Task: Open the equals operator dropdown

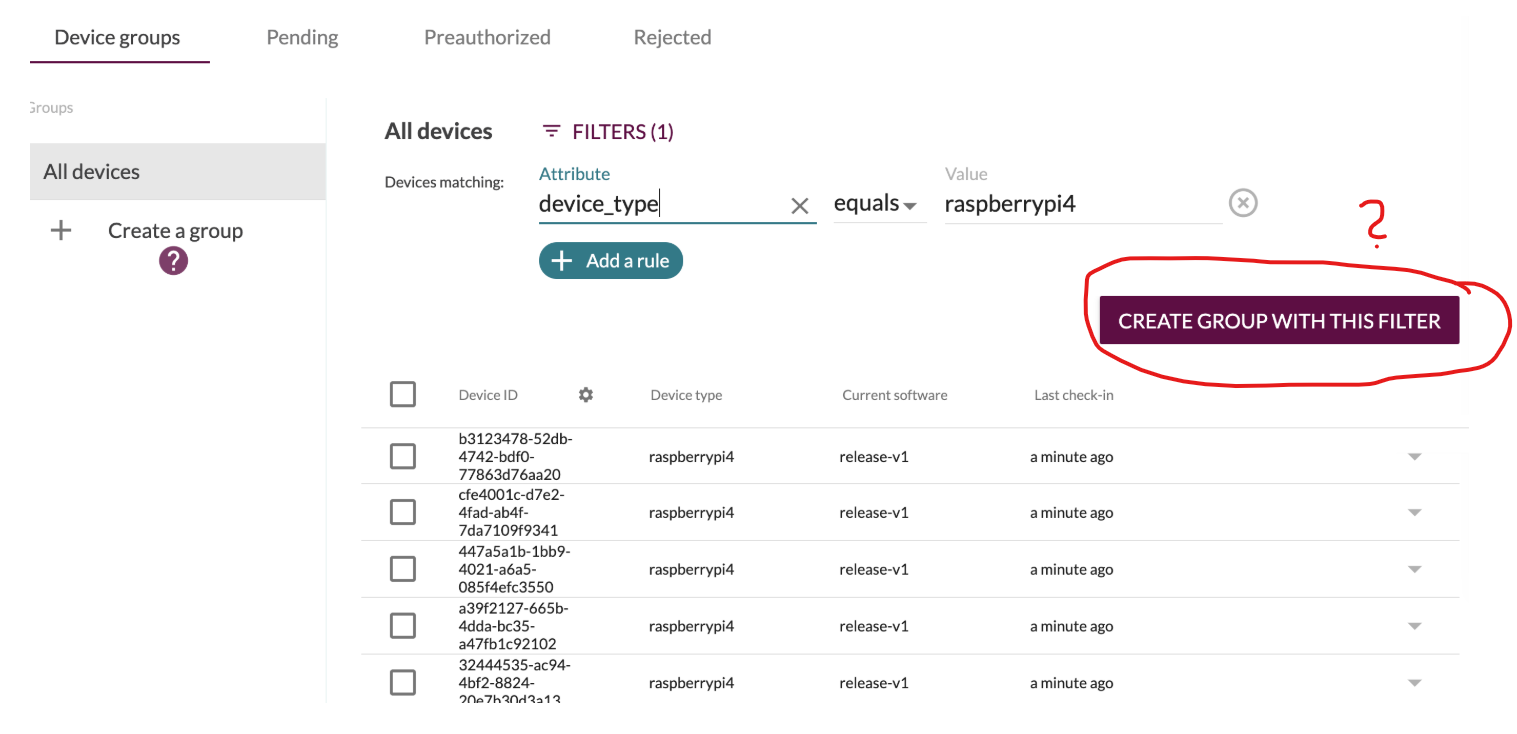Action: 876,204
